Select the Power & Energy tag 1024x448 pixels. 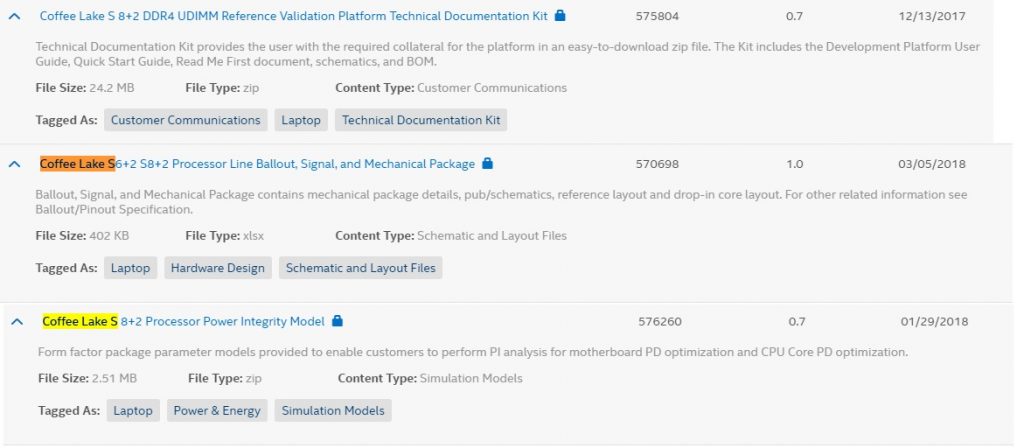pos(217,411)
